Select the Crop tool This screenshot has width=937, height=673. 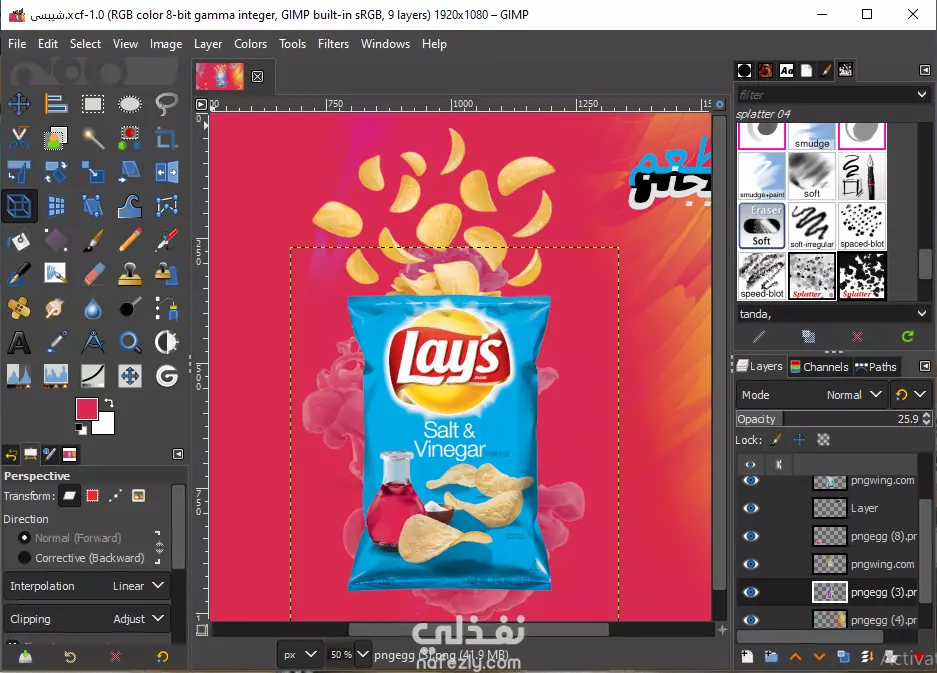tap(167, 138)
